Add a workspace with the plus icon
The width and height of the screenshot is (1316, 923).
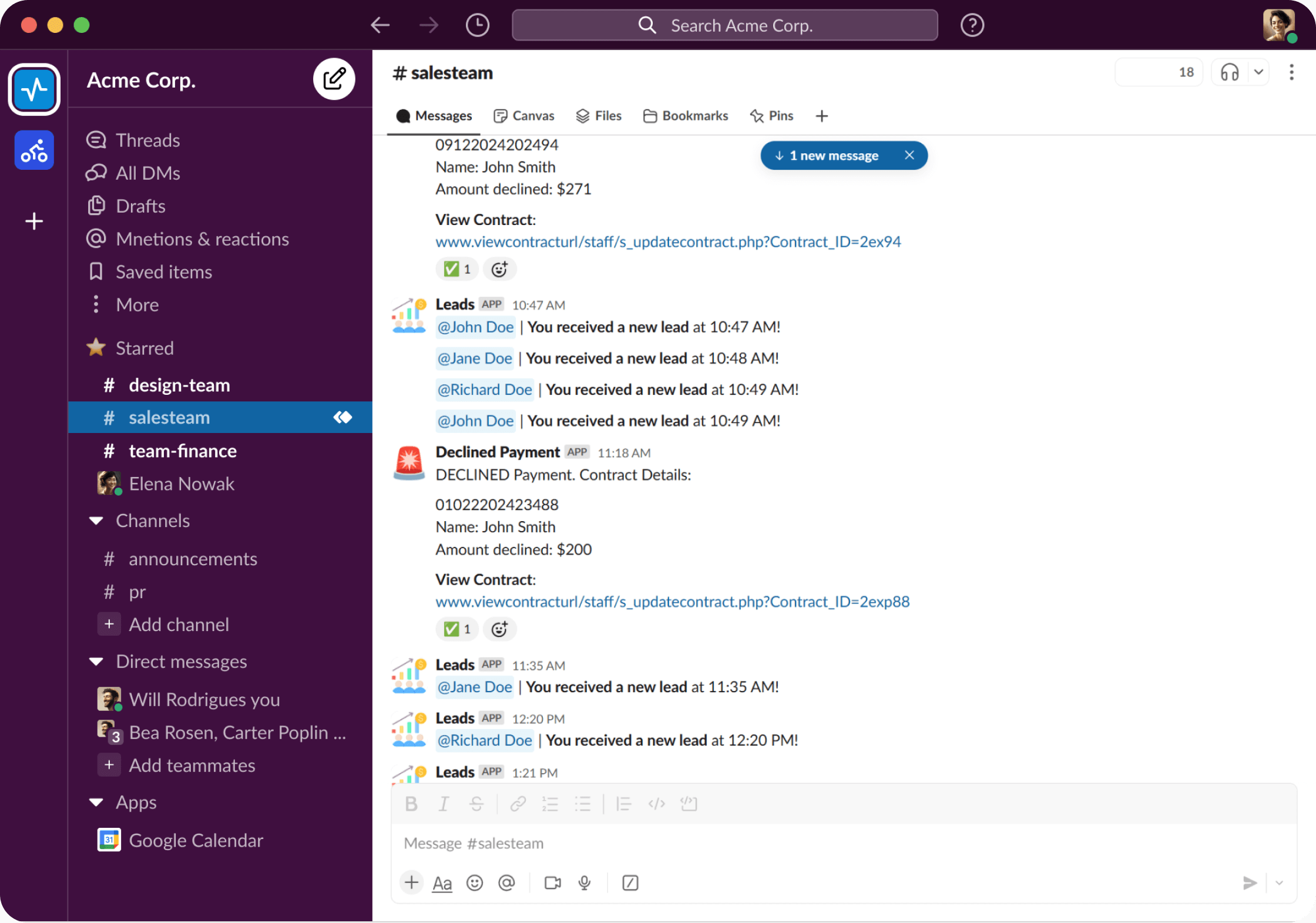34,221
